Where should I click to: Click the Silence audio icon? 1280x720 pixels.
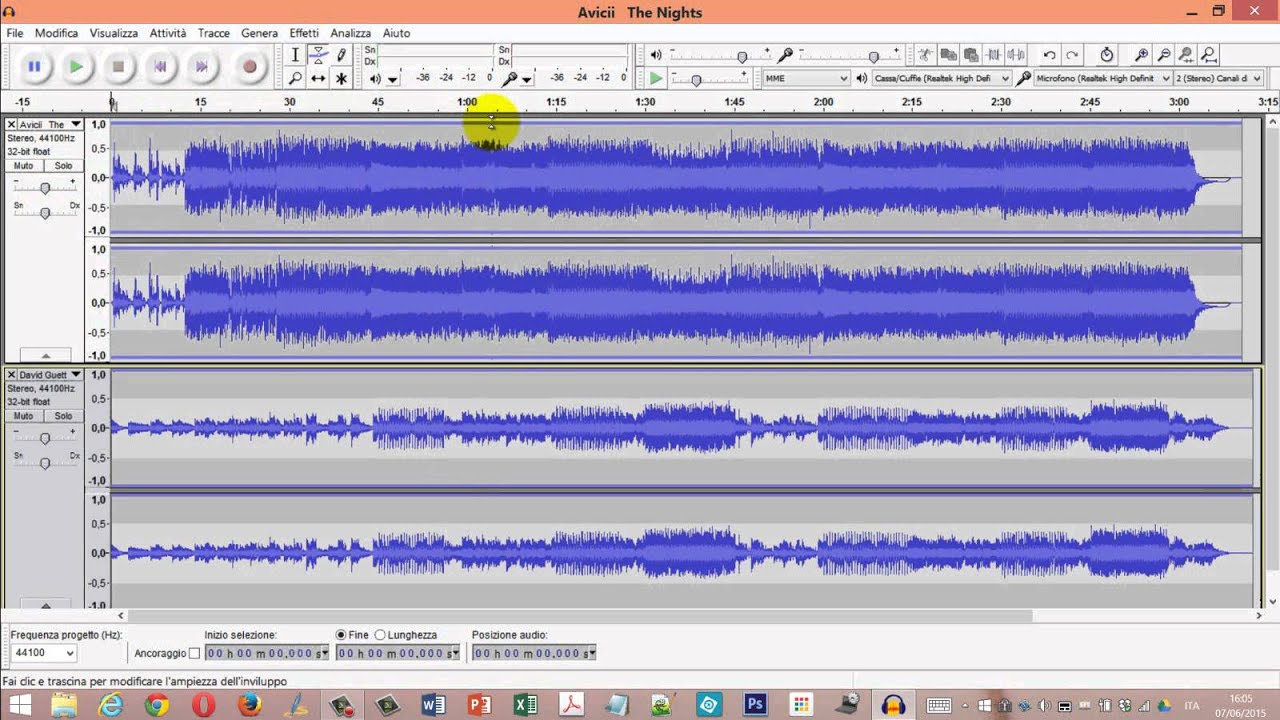point(1015,55)
